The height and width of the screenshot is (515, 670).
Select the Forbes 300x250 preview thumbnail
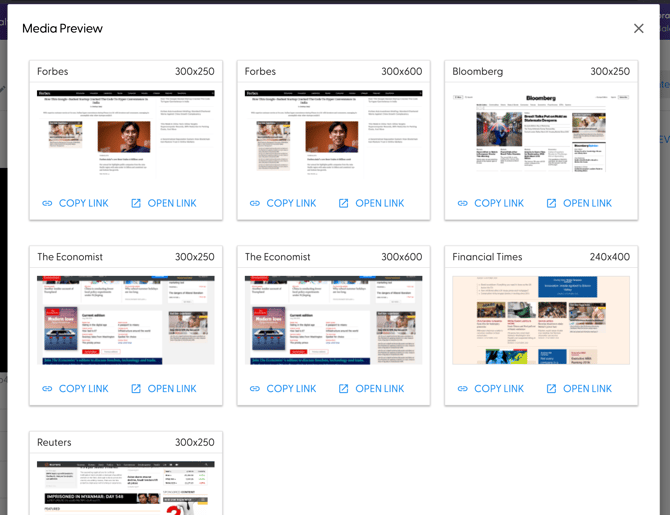tap(126, 131)
